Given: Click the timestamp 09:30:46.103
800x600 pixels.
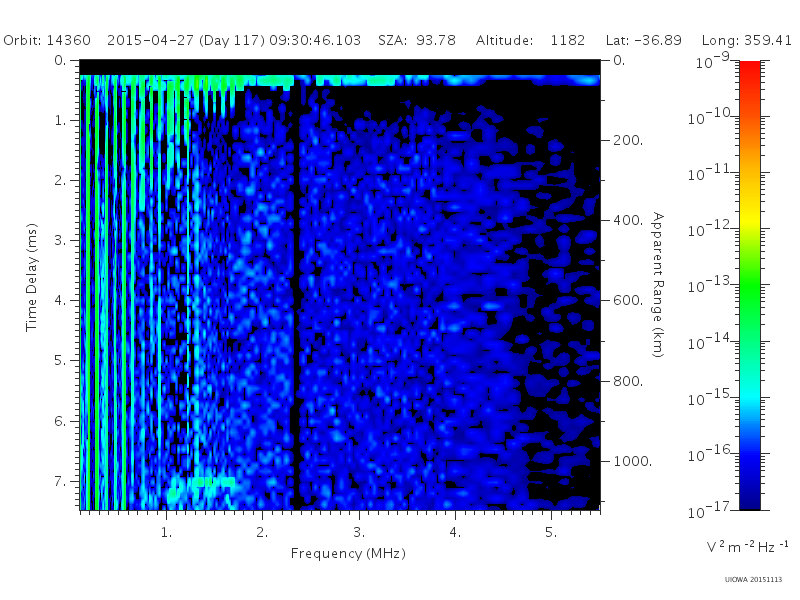Looking at the screenshot, I should [x=315, y=40].
